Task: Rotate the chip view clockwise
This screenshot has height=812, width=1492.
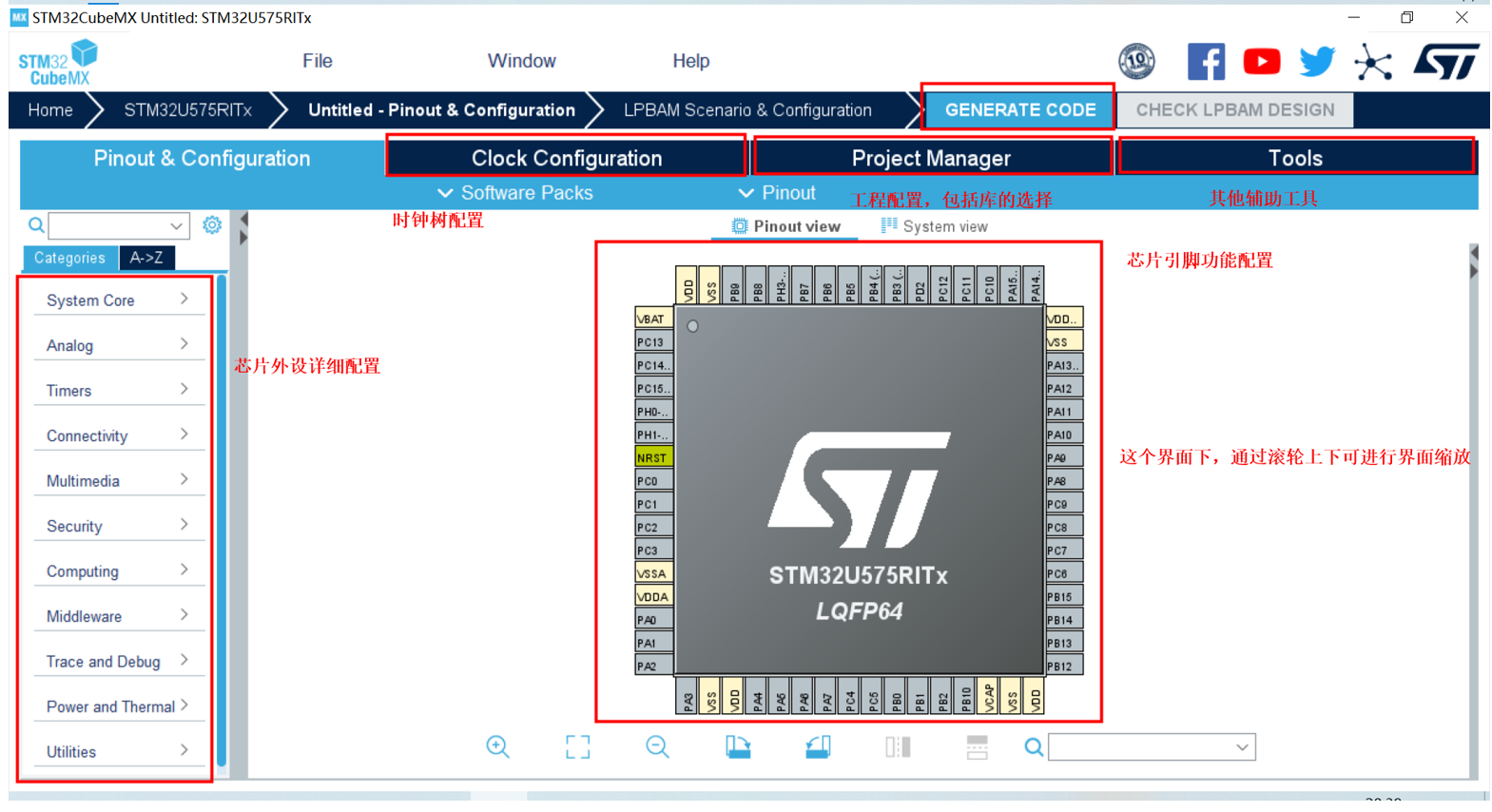Action: click(x=738, y=747)
